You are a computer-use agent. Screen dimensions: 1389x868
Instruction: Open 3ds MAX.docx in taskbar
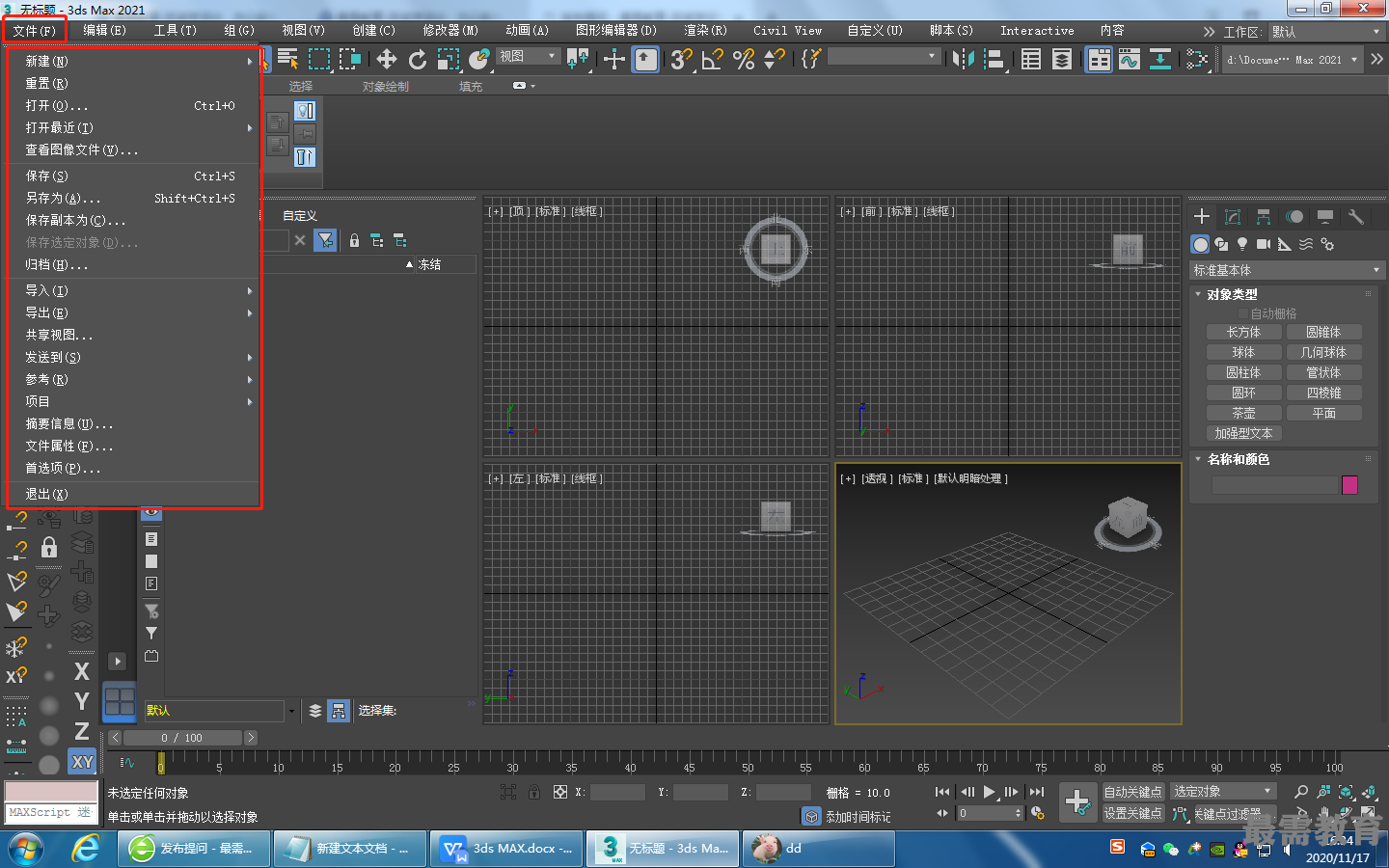(506, 849)
